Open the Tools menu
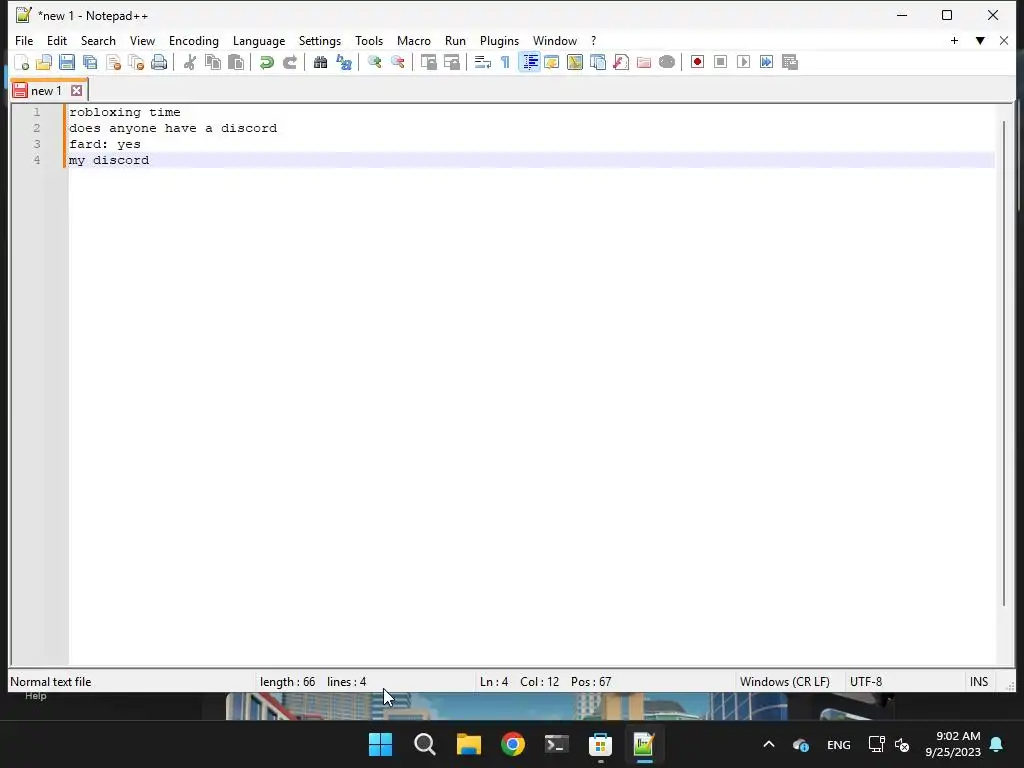Screen dimensions: 1024x768 pos(369,40)
